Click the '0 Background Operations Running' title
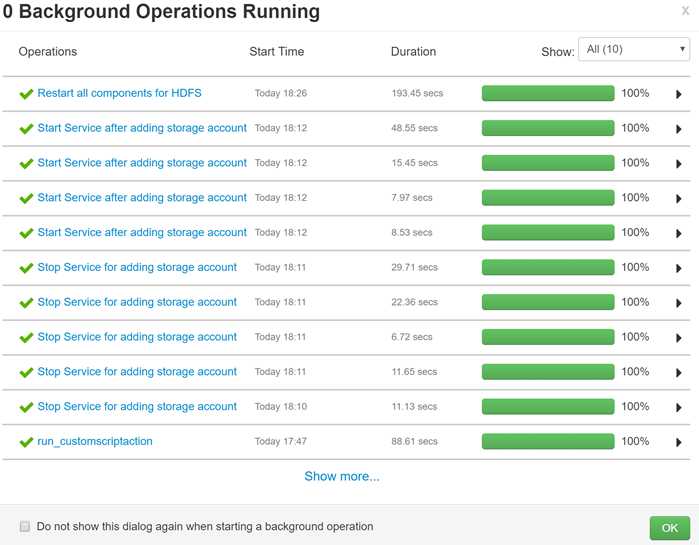699x545 pixels. coord(161,12)
